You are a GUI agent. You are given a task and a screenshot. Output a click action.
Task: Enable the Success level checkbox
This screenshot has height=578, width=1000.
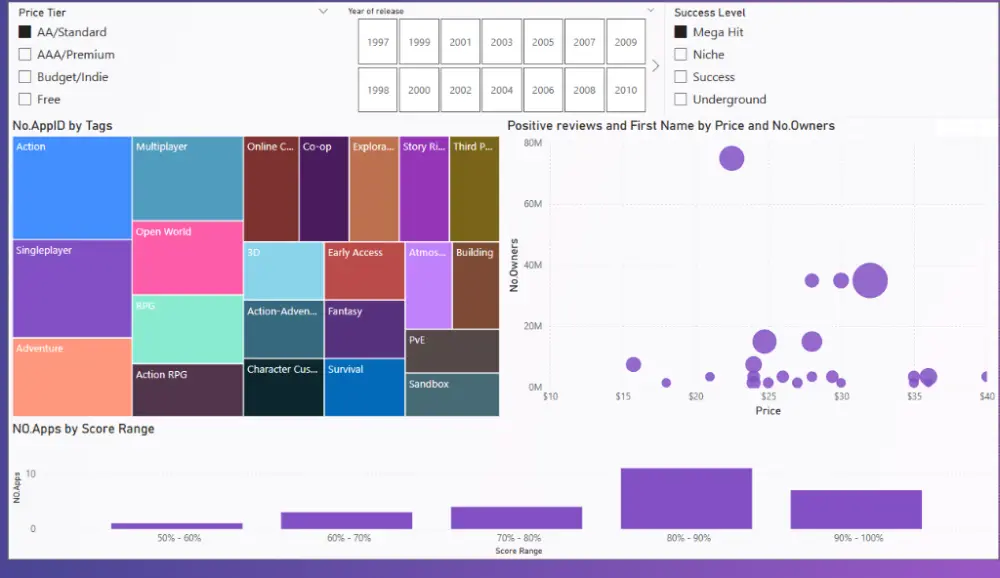(x=680, y=77)
